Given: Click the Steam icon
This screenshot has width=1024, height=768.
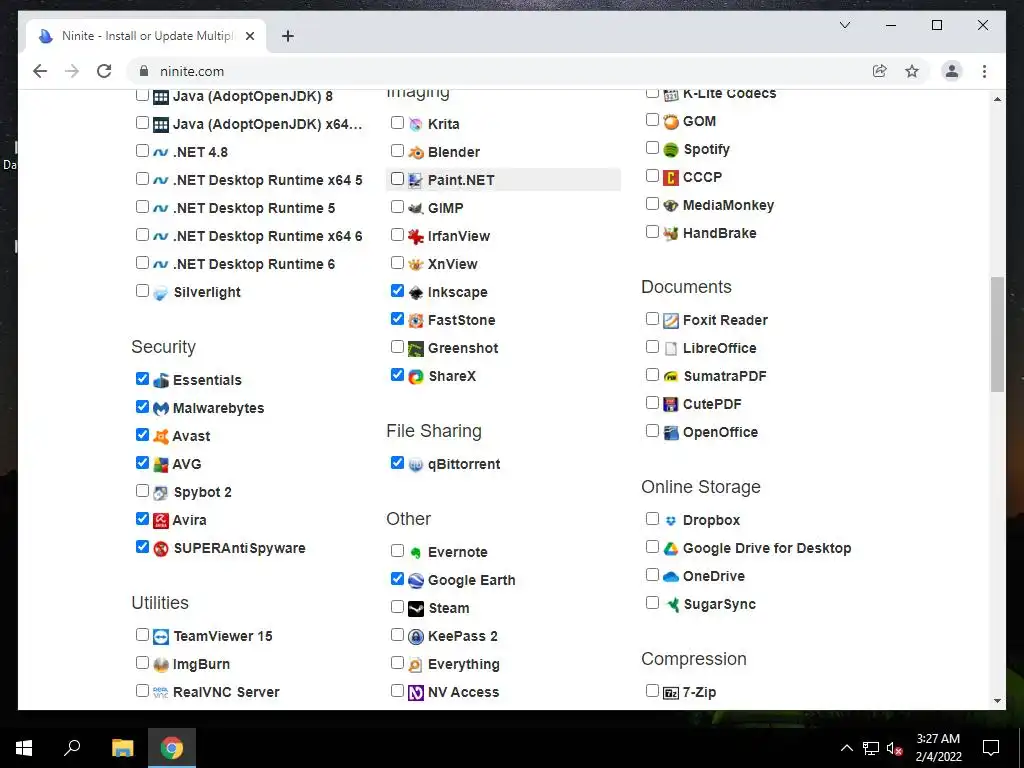Looking at the screenshot, I should [416, 609].
